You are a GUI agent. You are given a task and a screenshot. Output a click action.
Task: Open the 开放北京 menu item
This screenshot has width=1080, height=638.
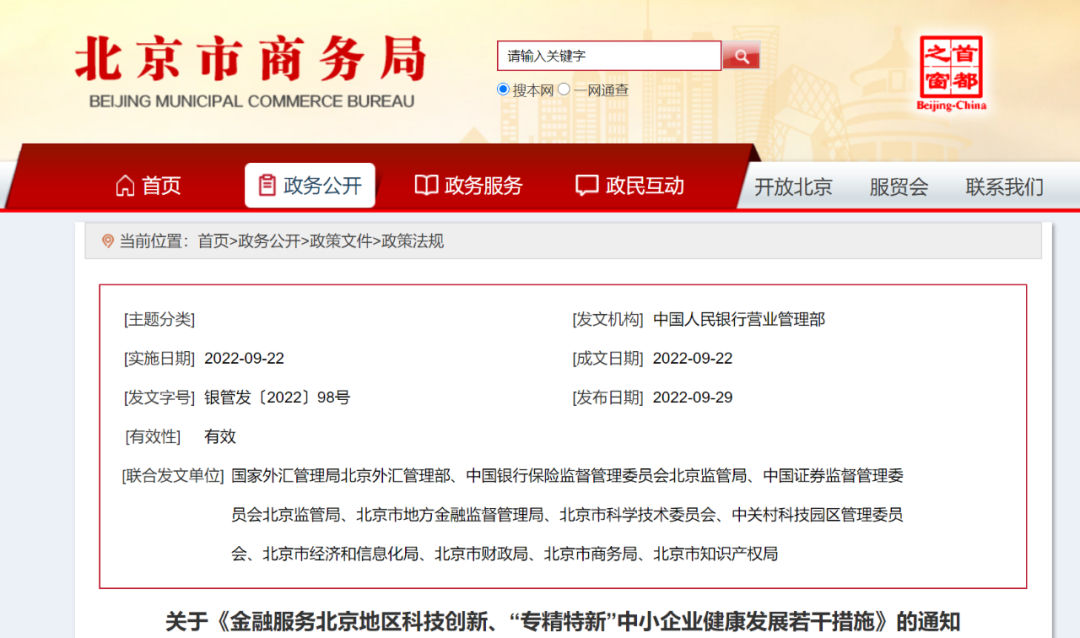(793, 187)
